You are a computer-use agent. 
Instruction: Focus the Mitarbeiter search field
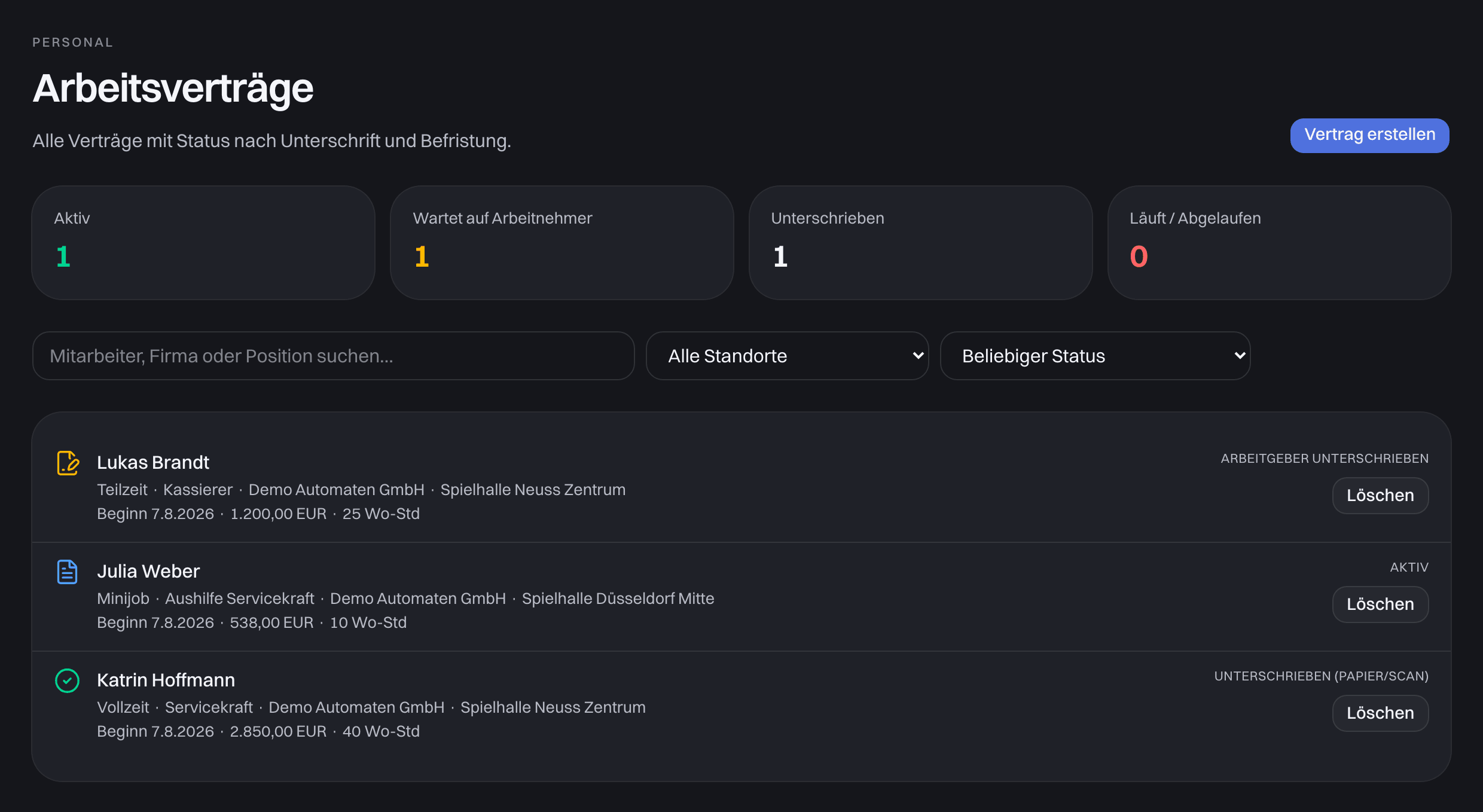click(333, 356)
